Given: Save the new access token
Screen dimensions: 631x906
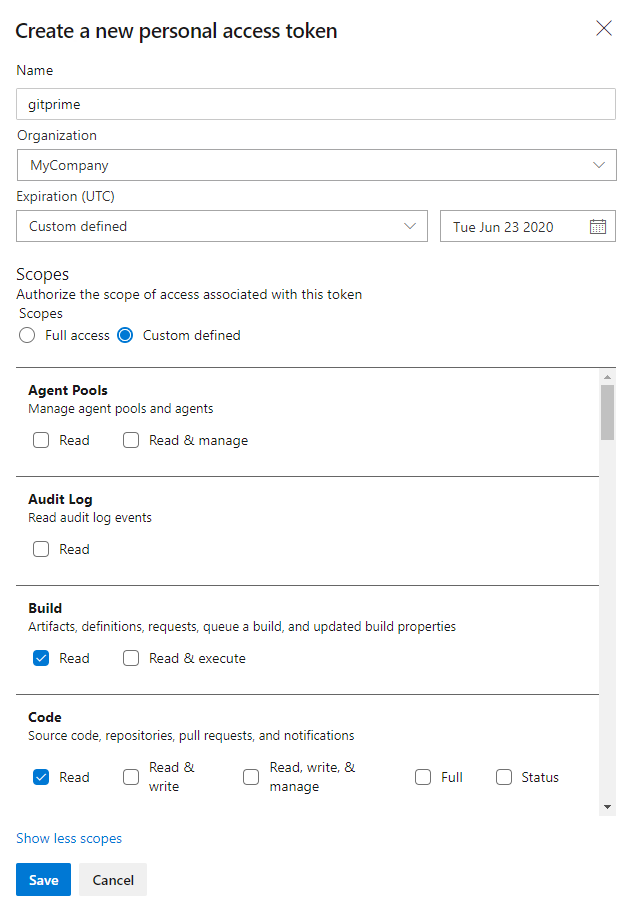Looking at the screenshot, I should tap(43, 879).
